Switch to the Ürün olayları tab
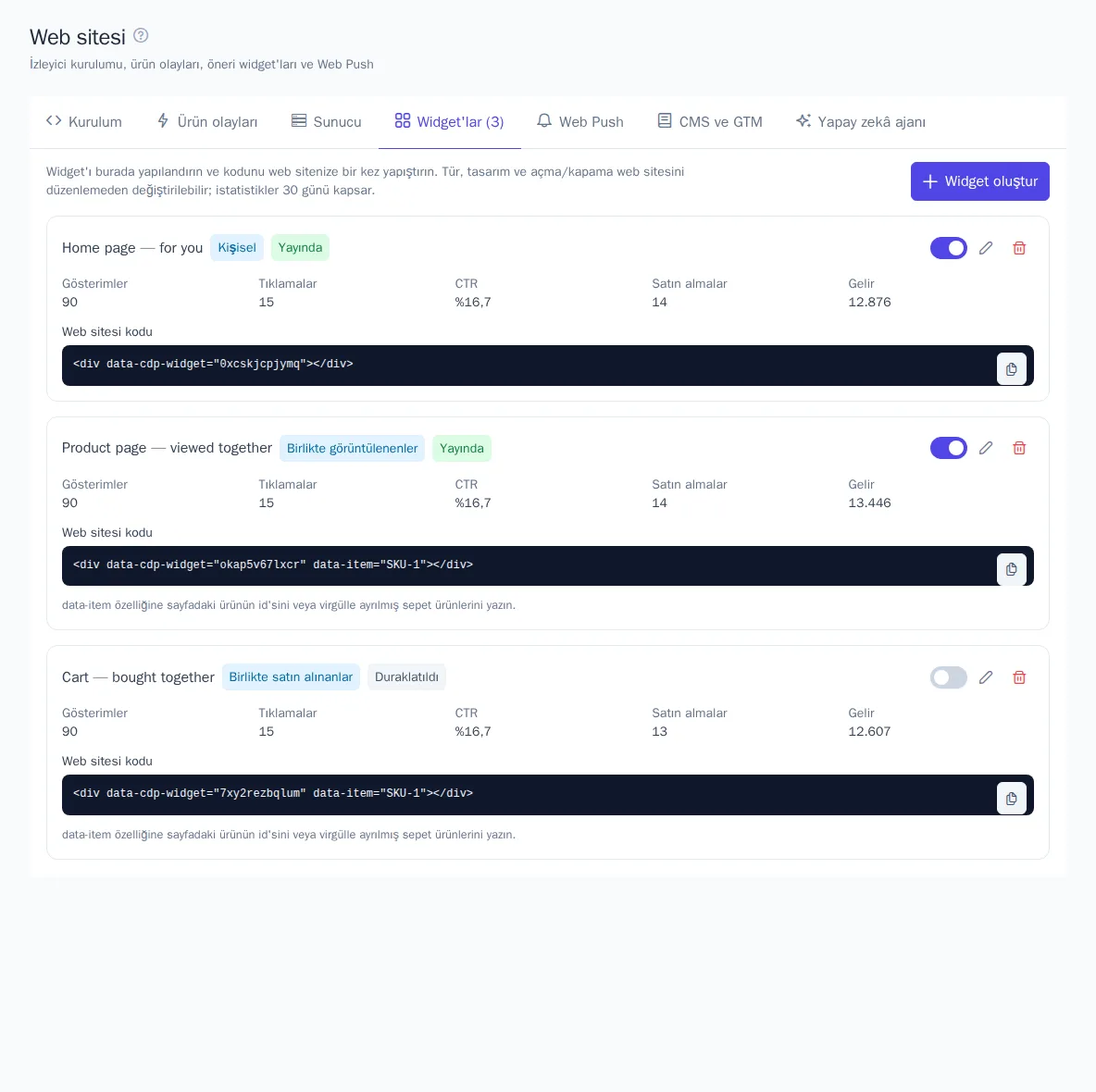 coord(207,121)
